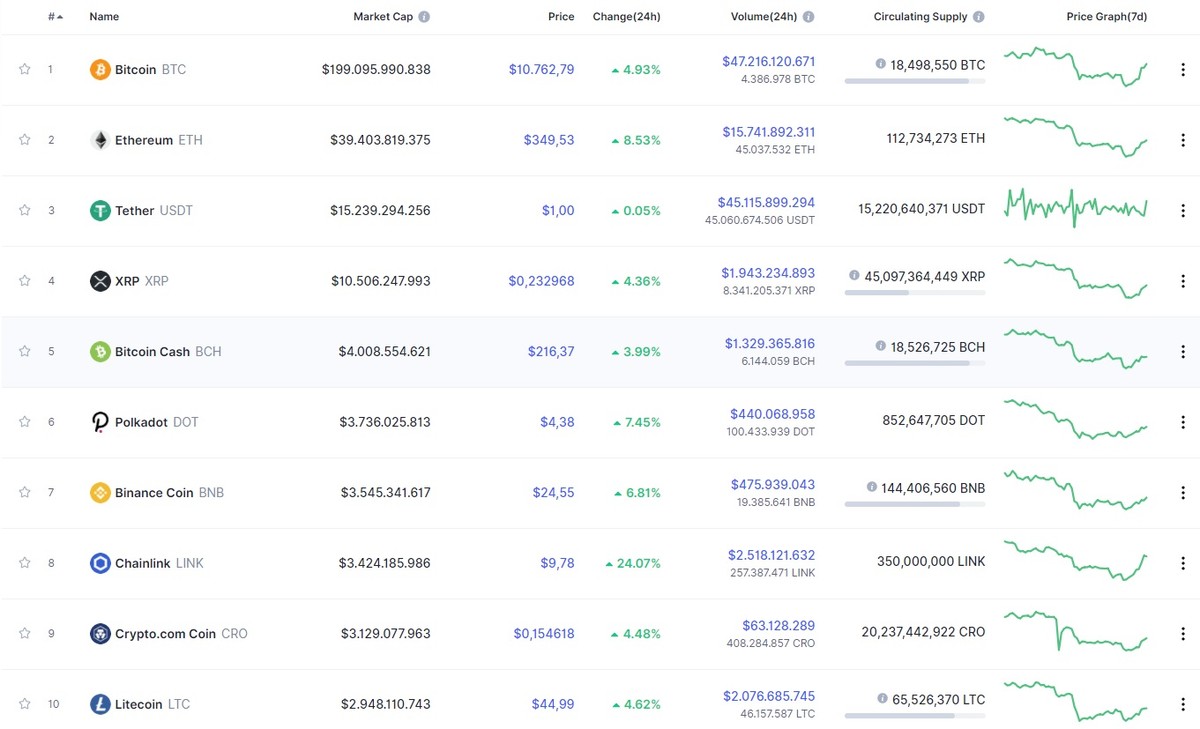Screen dimensions: 1200x729
Task: Click the 7-day price graph for Tether
Action: coord(1075,210)
